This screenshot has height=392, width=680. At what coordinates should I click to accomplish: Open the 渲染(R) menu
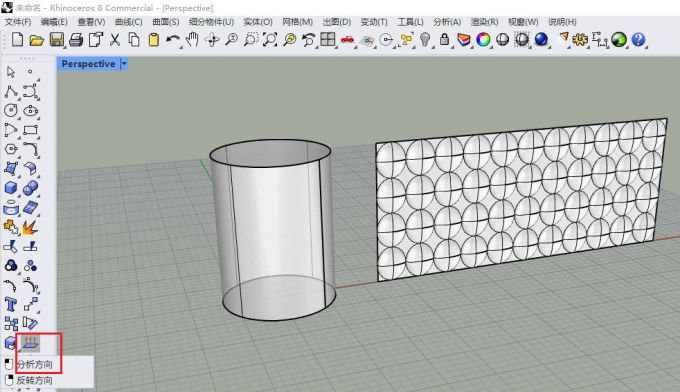(484, 22)
